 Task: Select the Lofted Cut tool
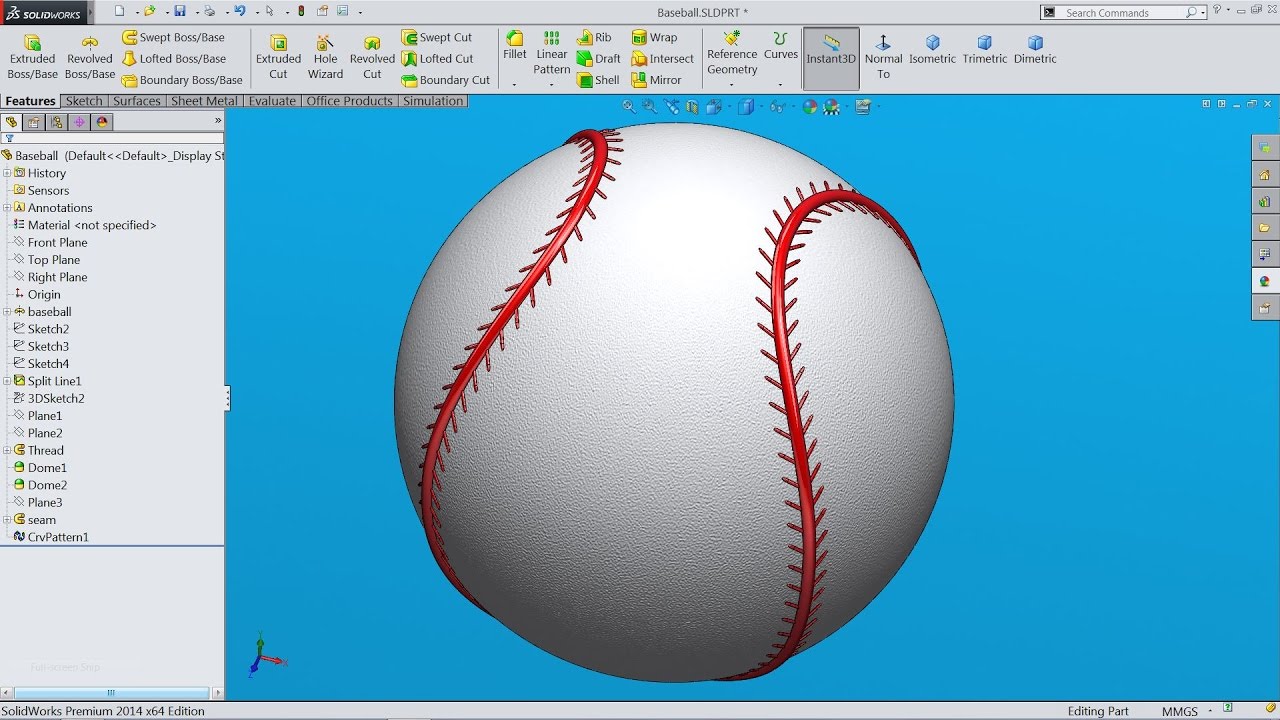tap(437, 59)
